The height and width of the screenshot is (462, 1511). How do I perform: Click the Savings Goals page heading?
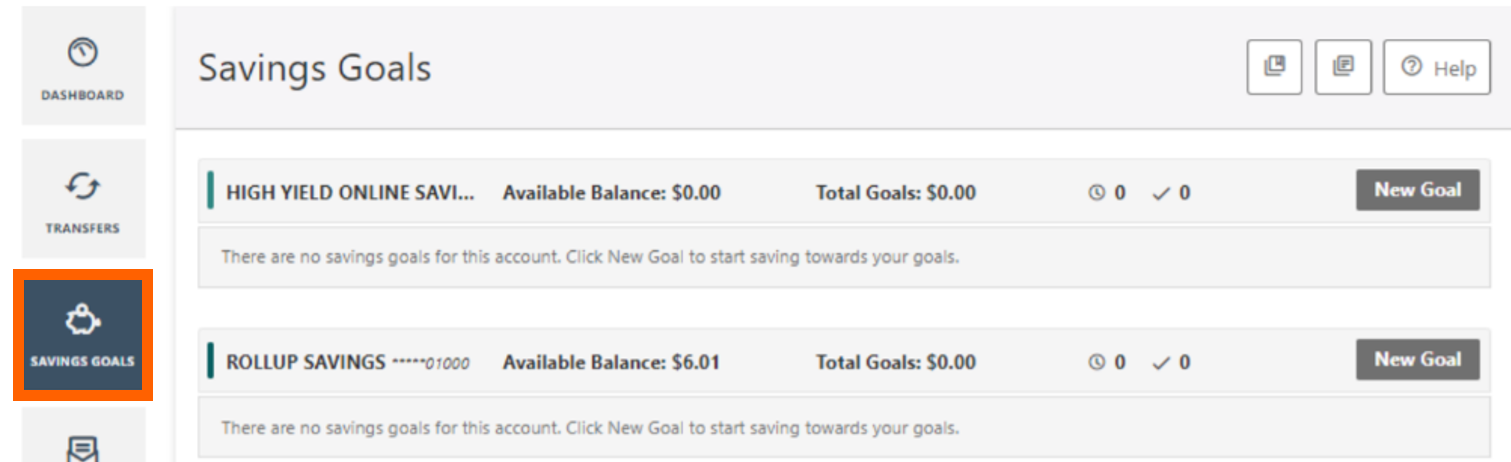pyautogui.click(x=314, y=68)
